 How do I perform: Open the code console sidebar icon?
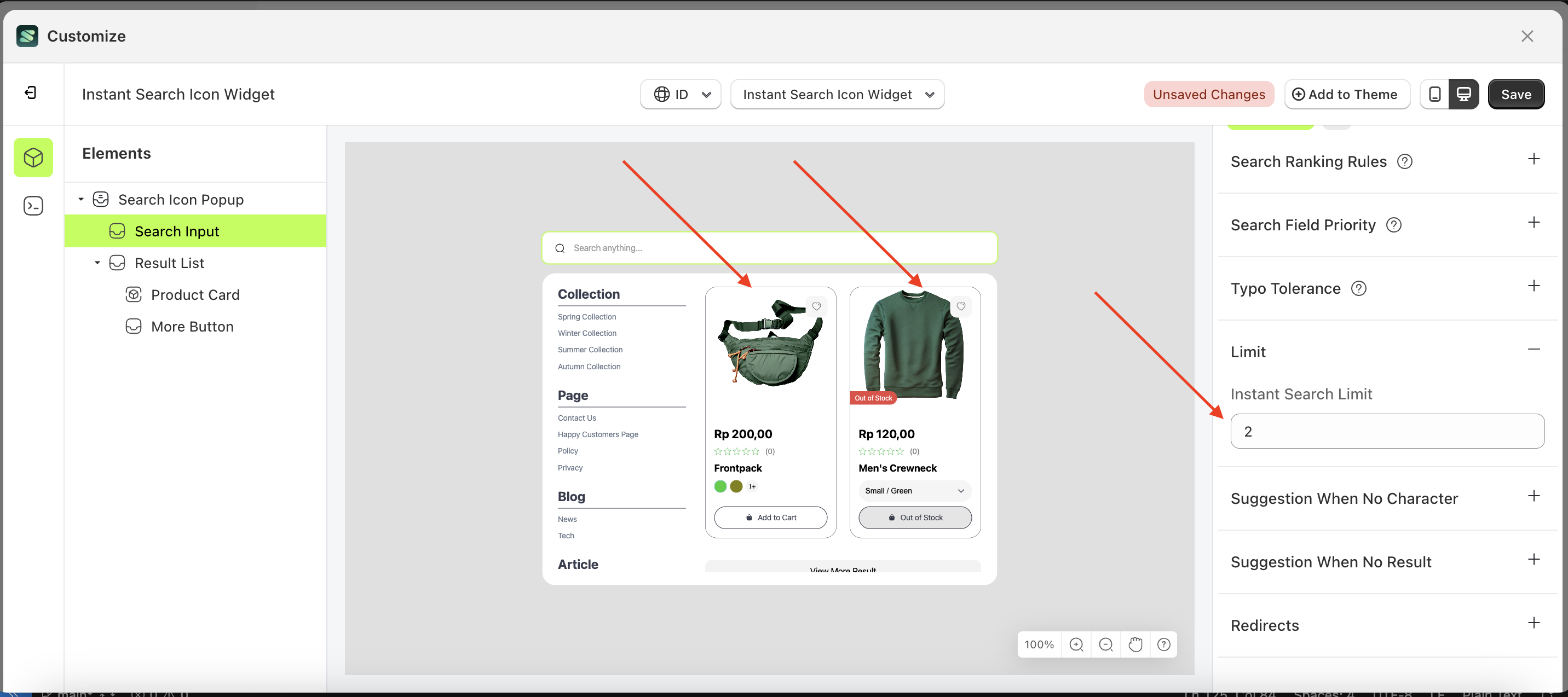click(x=33, y=206)
